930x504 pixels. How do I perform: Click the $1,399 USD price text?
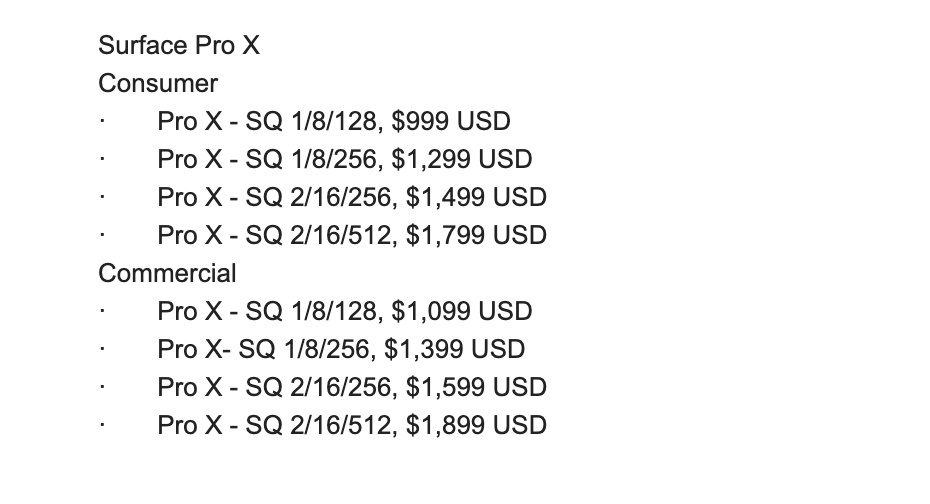tap(455, 349)
